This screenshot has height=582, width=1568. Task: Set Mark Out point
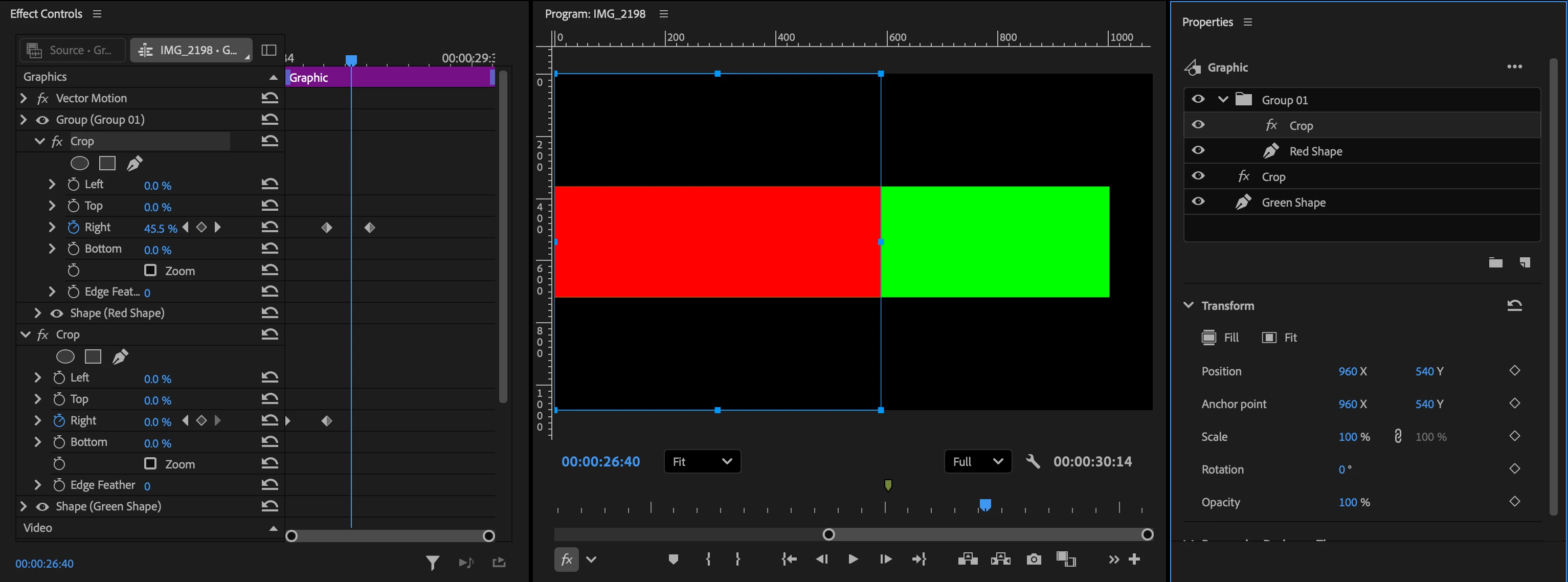click(x=738, y=559)
